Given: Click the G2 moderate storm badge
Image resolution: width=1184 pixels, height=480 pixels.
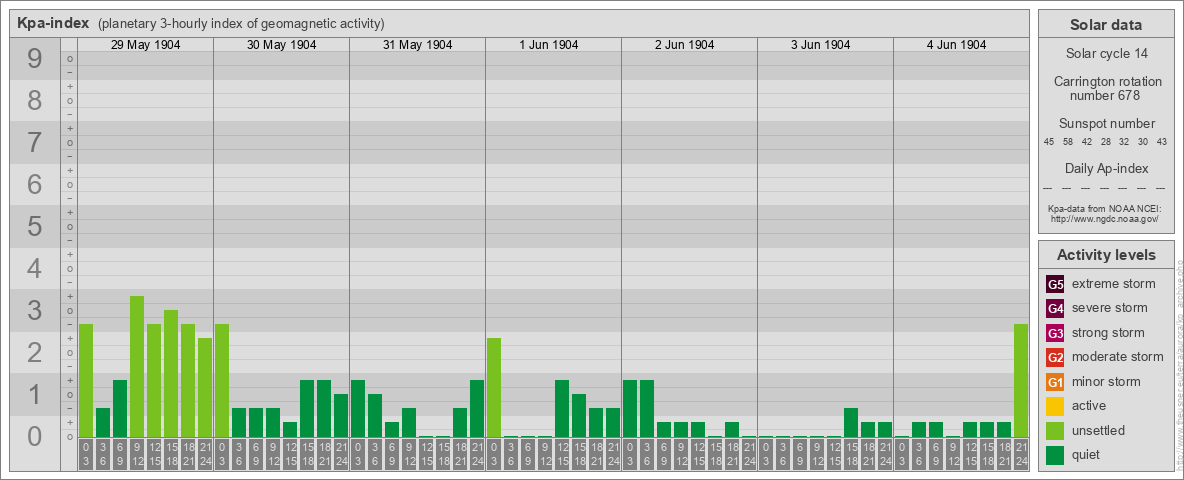Looking at the screenshot, I should tap(1056, 357).
